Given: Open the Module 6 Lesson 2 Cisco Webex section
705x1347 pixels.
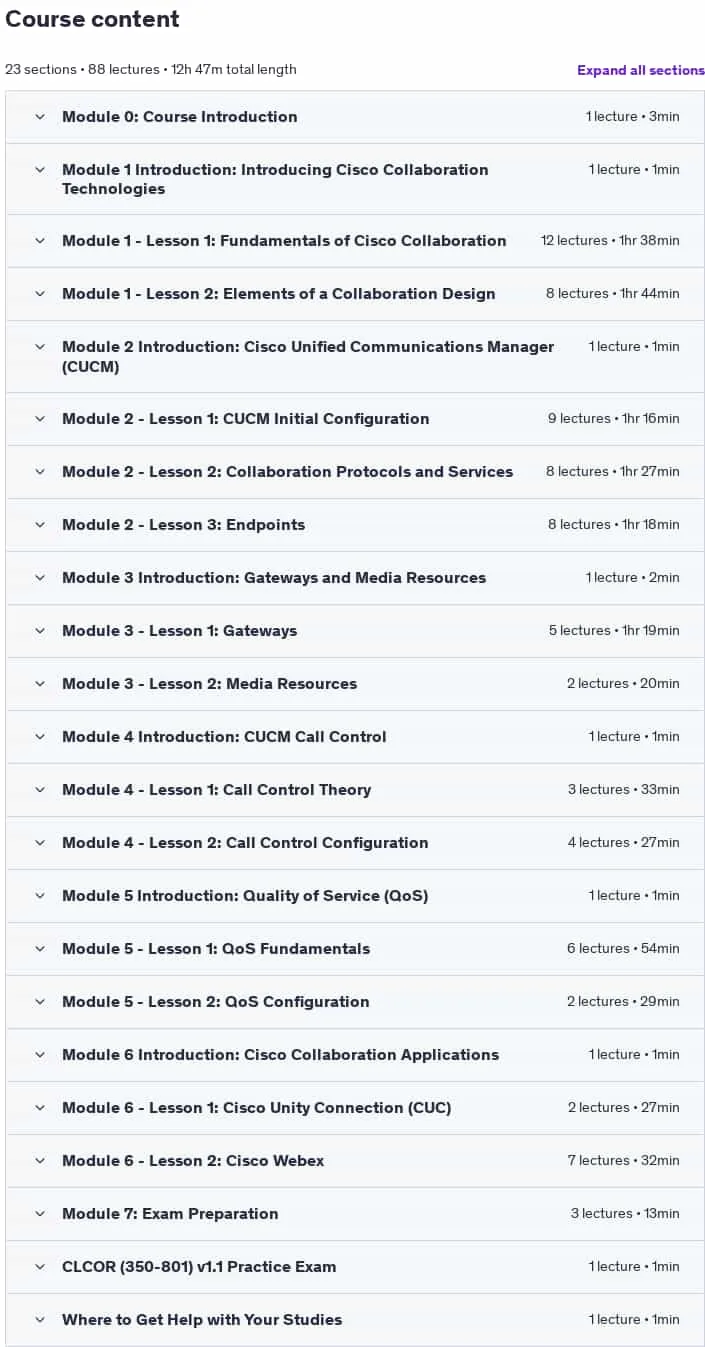Looking at the screenshot, I should [x=355, y=1161].
